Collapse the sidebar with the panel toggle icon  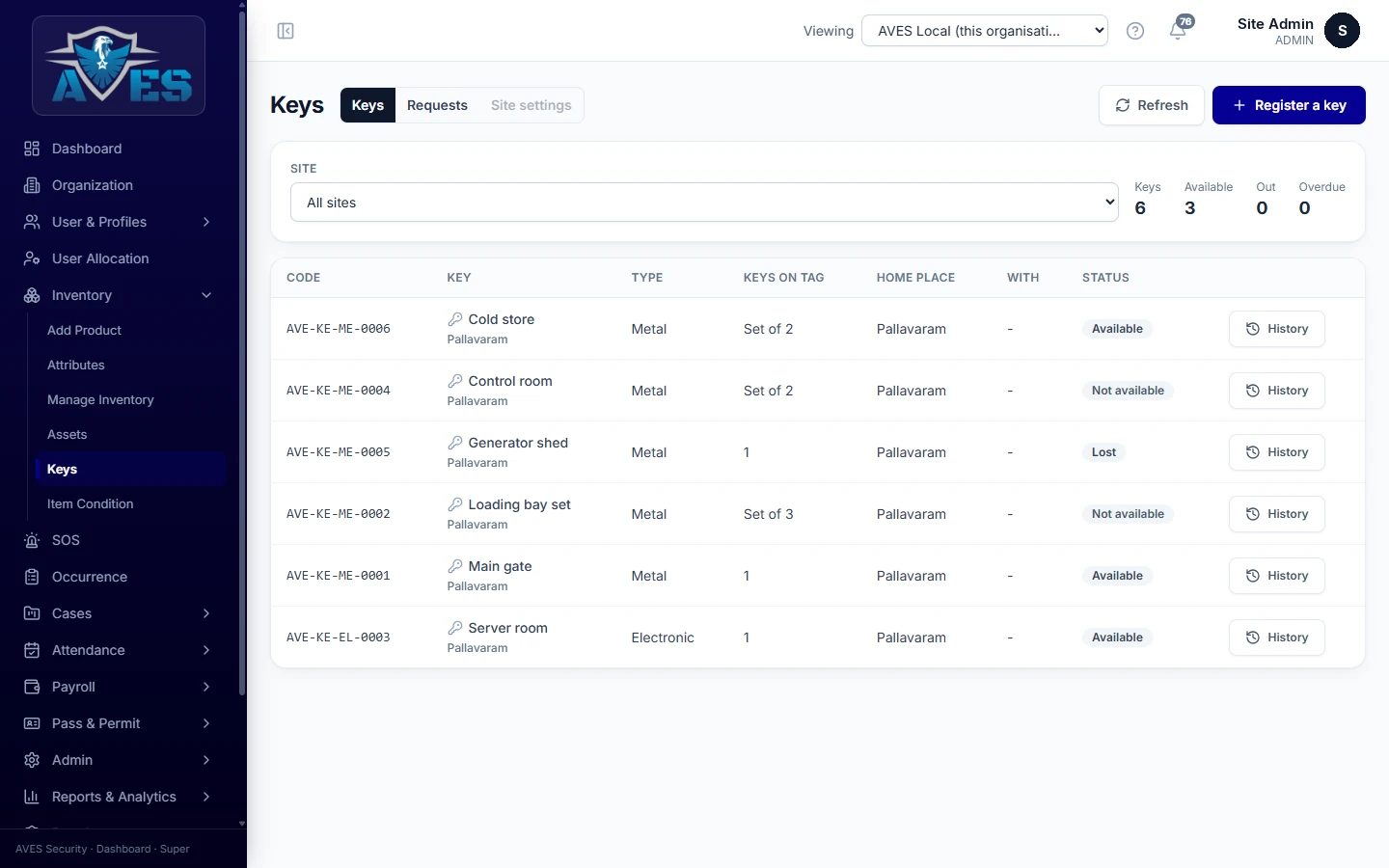coord(286,31)
